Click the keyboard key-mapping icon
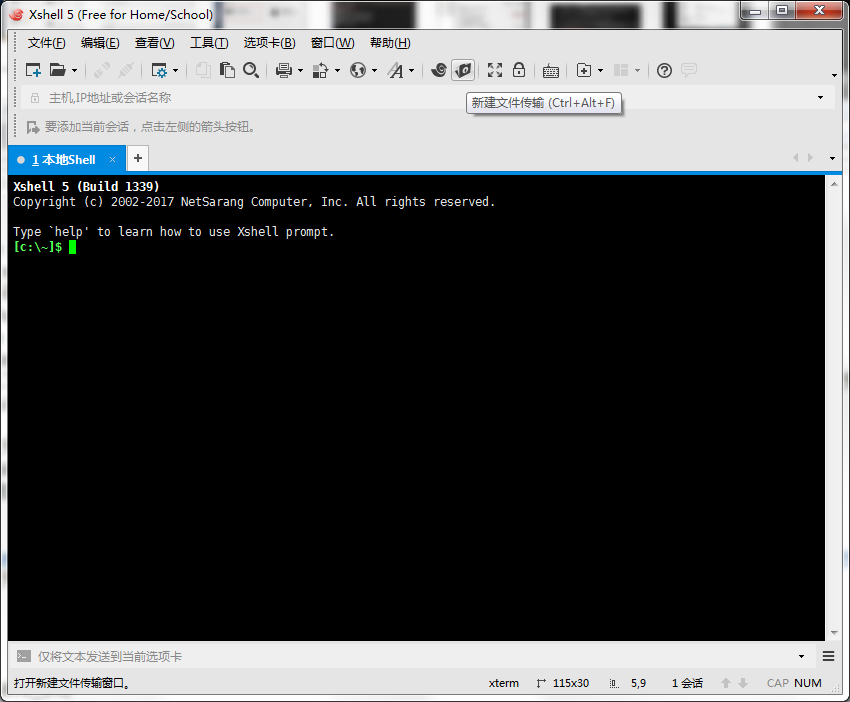850x702 pixels. [x=551, y=71]
